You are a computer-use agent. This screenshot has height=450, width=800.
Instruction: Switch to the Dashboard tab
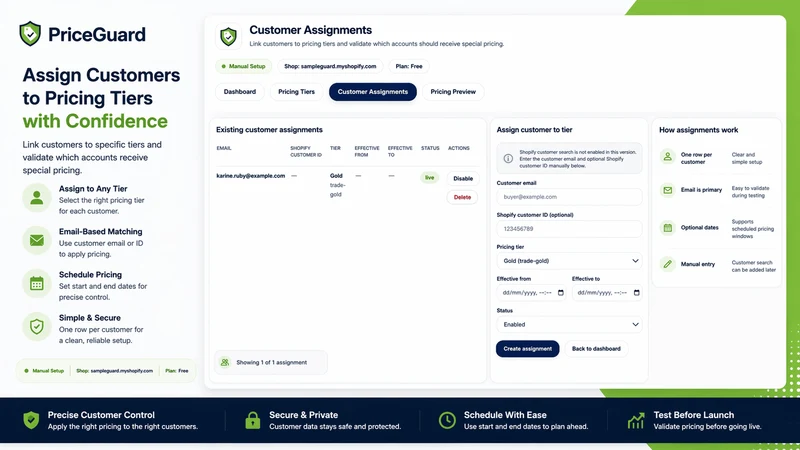(x=240, y=92)
